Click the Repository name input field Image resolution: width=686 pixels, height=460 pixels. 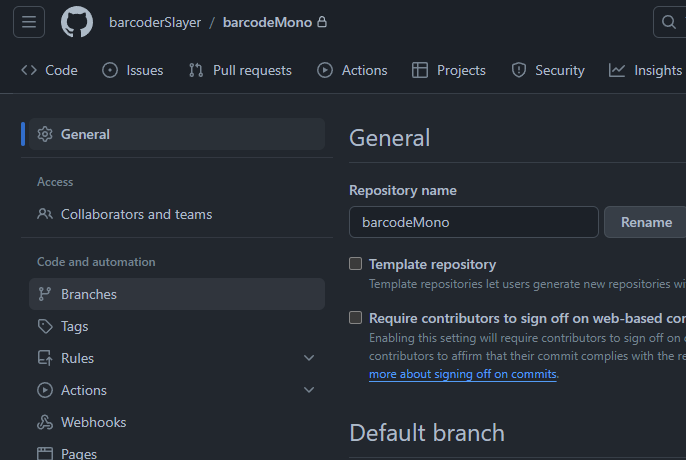[x=473, y=222]
